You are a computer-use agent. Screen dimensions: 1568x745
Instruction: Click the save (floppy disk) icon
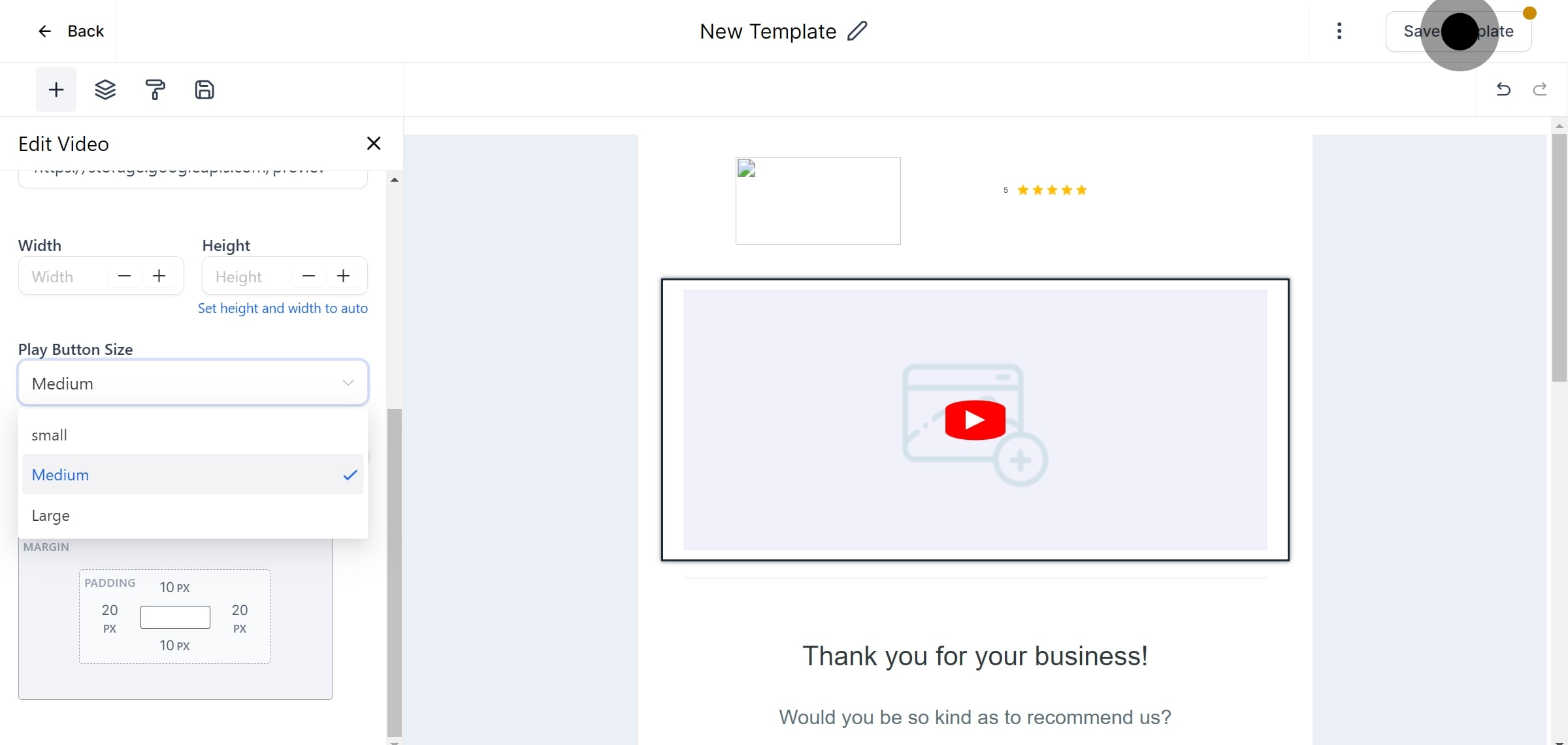[x=204, y=90]
